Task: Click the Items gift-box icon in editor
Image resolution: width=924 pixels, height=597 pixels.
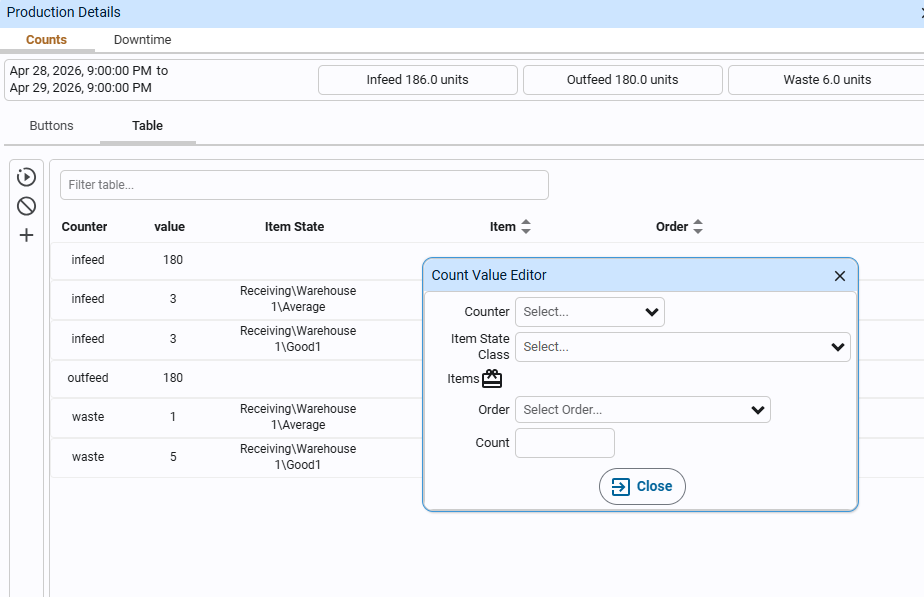Action: pos(492,378)
